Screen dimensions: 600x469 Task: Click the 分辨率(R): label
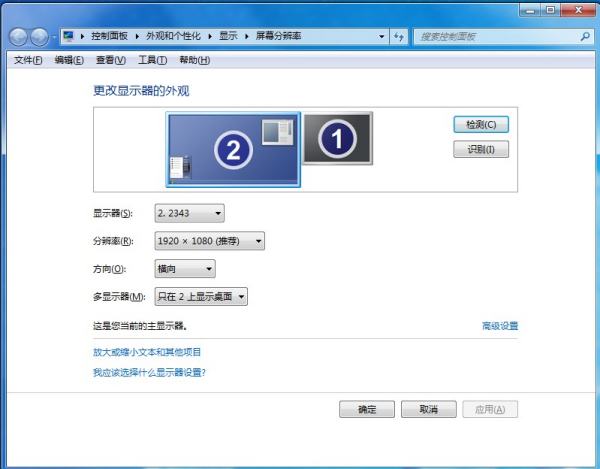point(113,241)
